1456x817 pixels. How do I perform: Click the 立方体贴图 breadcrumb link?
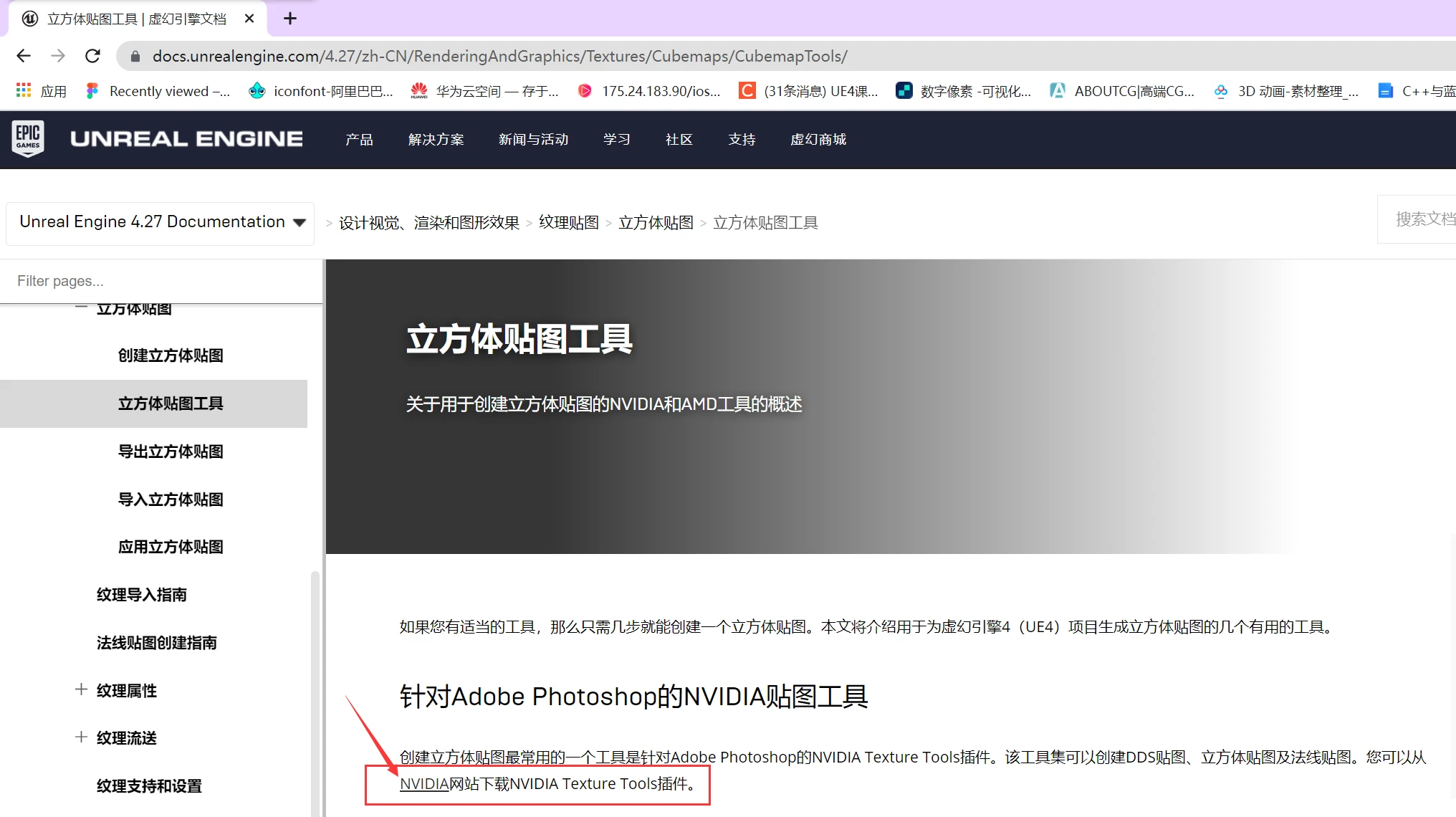pos(656,223)
